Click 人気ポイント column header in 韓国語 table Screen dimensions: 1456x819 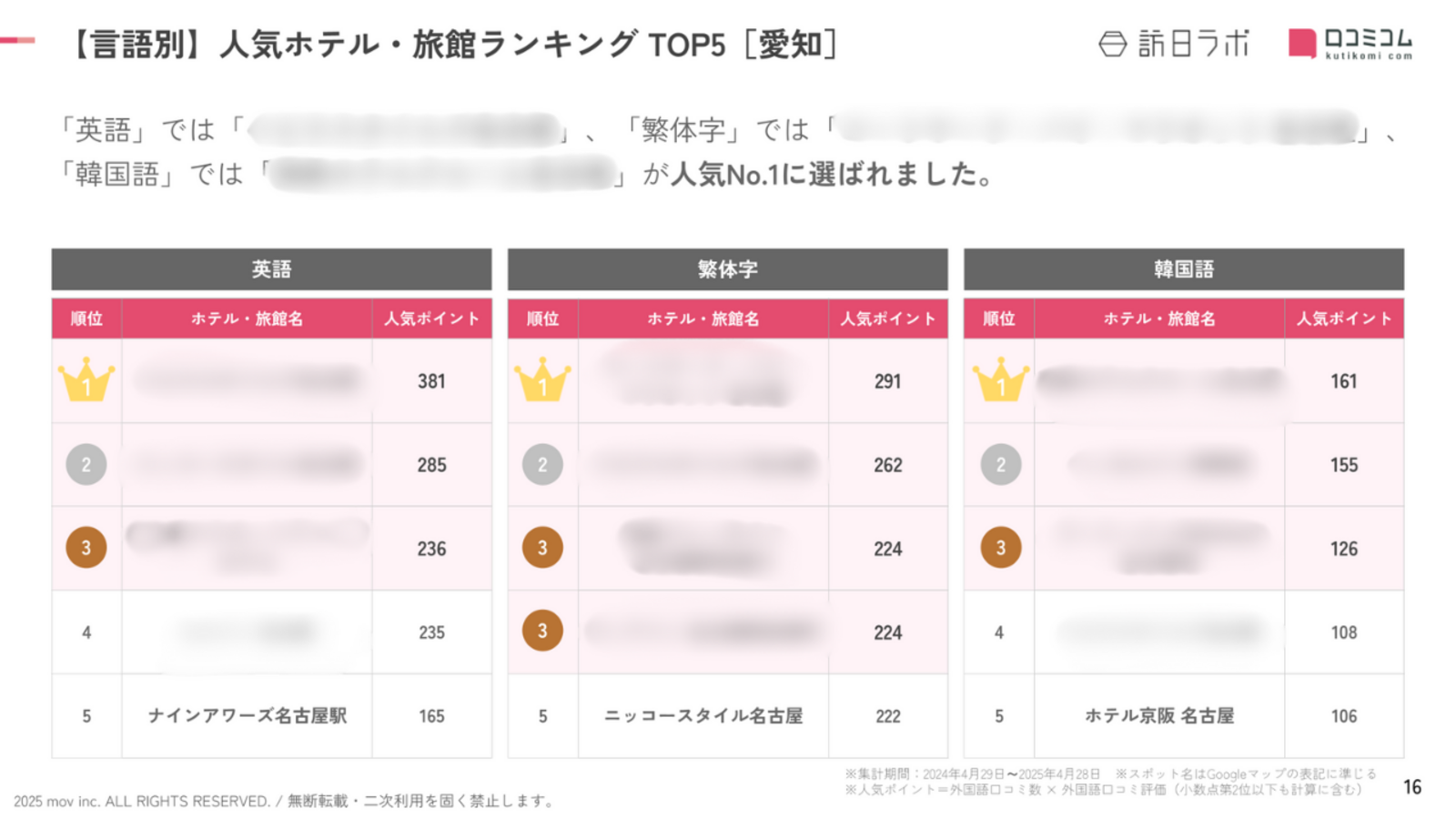pyautogui.click(x=1344, y=318)
